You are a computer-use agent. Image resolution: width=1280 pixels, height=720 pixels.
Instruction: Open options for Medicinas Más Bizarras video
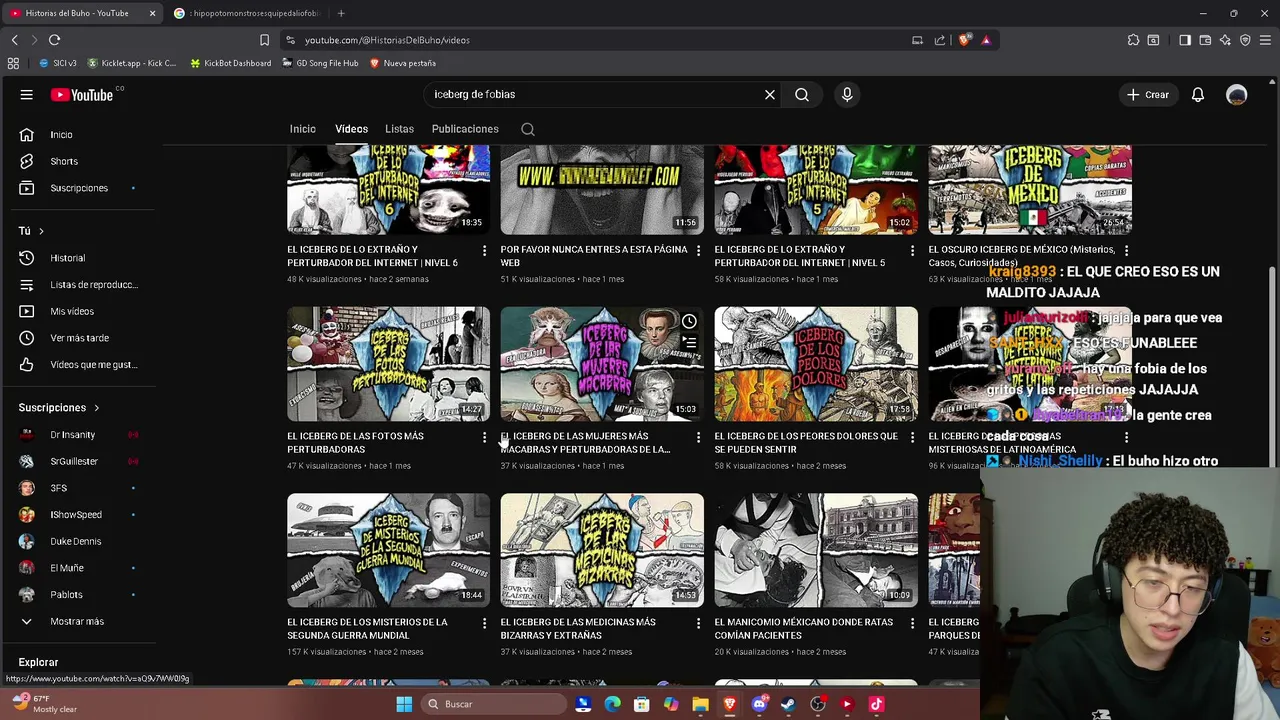(x=698, y=623)
